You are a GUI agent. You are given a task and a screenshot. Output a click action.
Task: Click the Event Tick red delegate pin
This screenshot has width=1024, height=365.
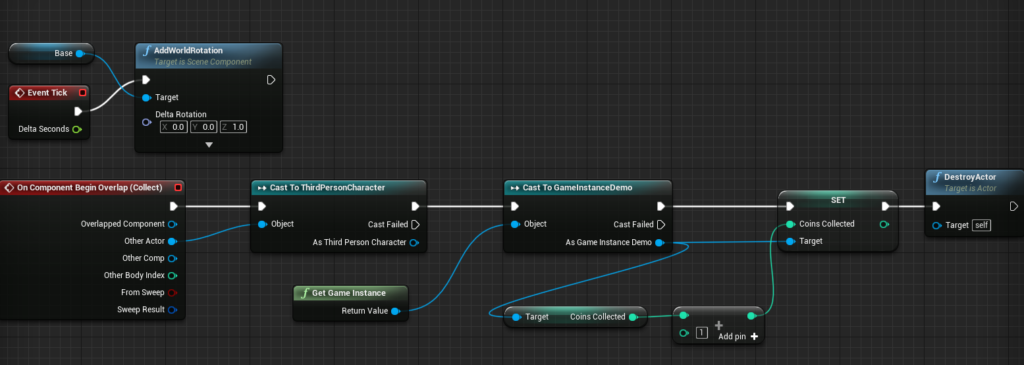point(82,93)
